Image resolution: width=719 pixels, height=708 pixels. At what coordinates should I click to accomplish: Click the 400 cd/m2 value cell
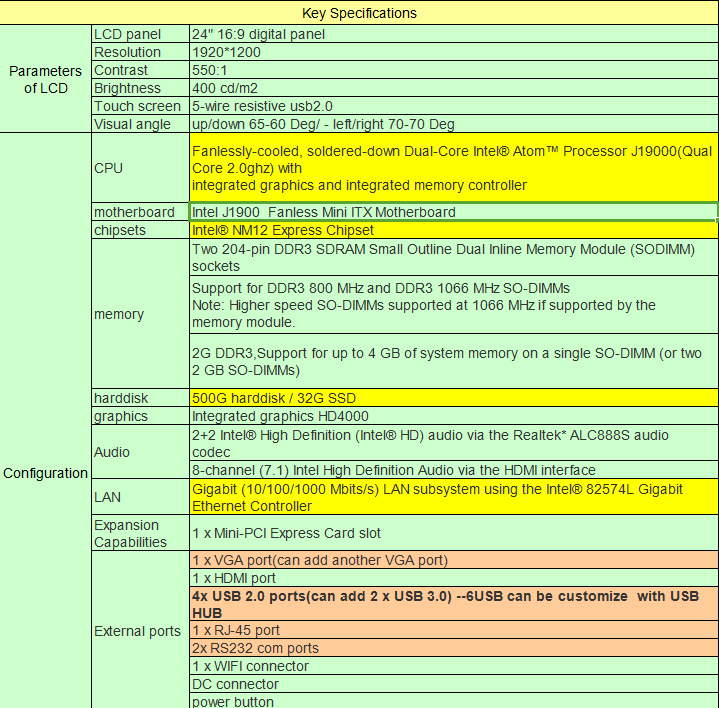[x=454, y=88]
